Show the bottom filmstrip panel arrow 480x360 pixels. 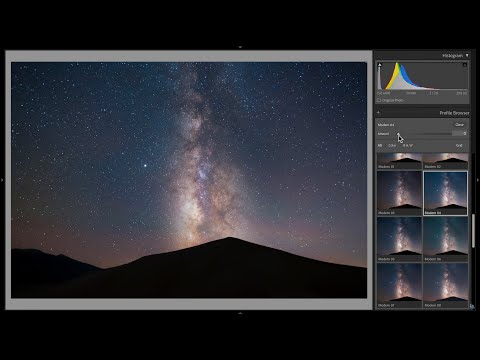click(240, 313)
